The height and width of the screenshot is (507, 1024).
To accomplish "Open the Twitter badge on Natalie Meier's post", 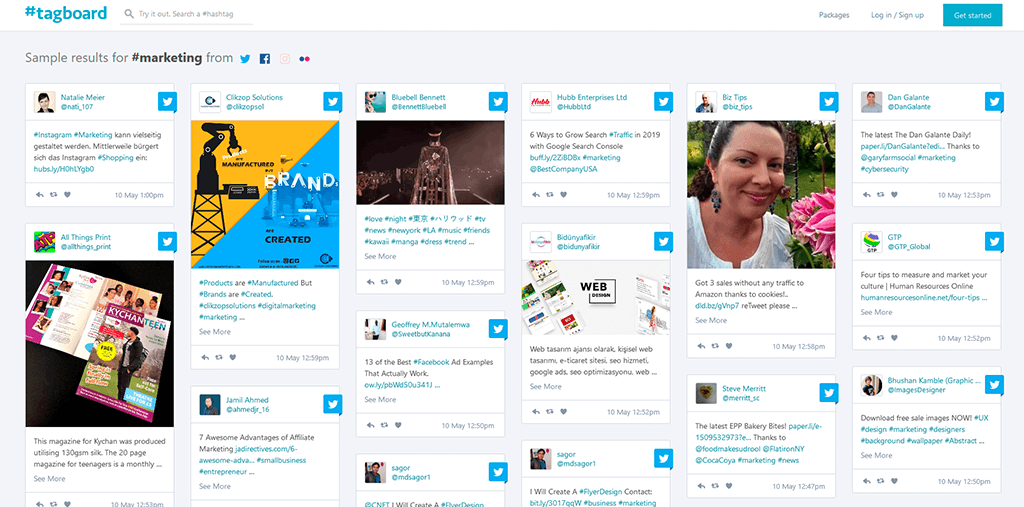I will (x=167, y=102).
